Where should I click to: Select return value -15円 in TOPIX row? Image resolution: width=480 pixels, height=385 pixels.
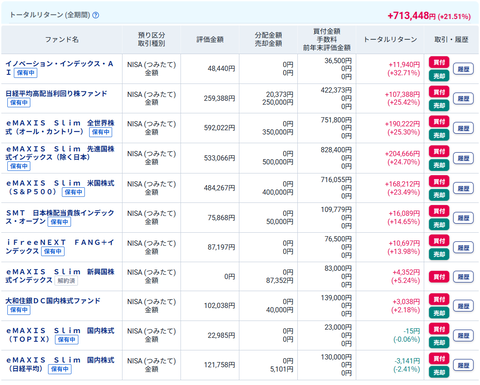coord(412,331)
